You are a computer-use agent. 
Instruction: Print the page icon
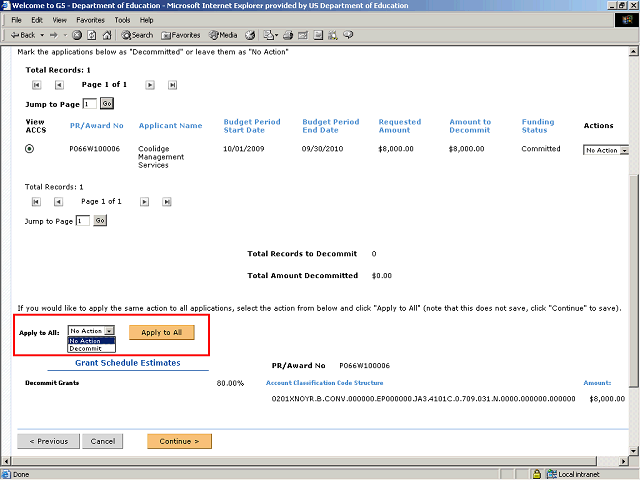(288, 35)
